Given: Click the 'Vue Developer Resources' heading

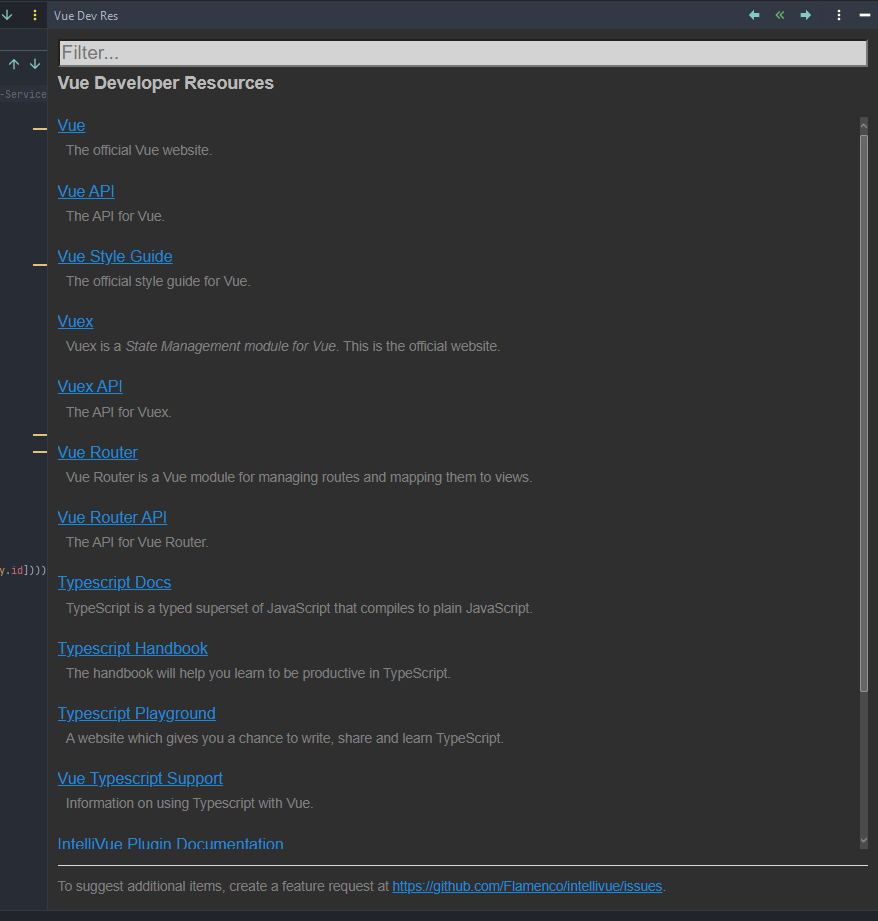Looking at the screenshot, I should click(166, 83).
